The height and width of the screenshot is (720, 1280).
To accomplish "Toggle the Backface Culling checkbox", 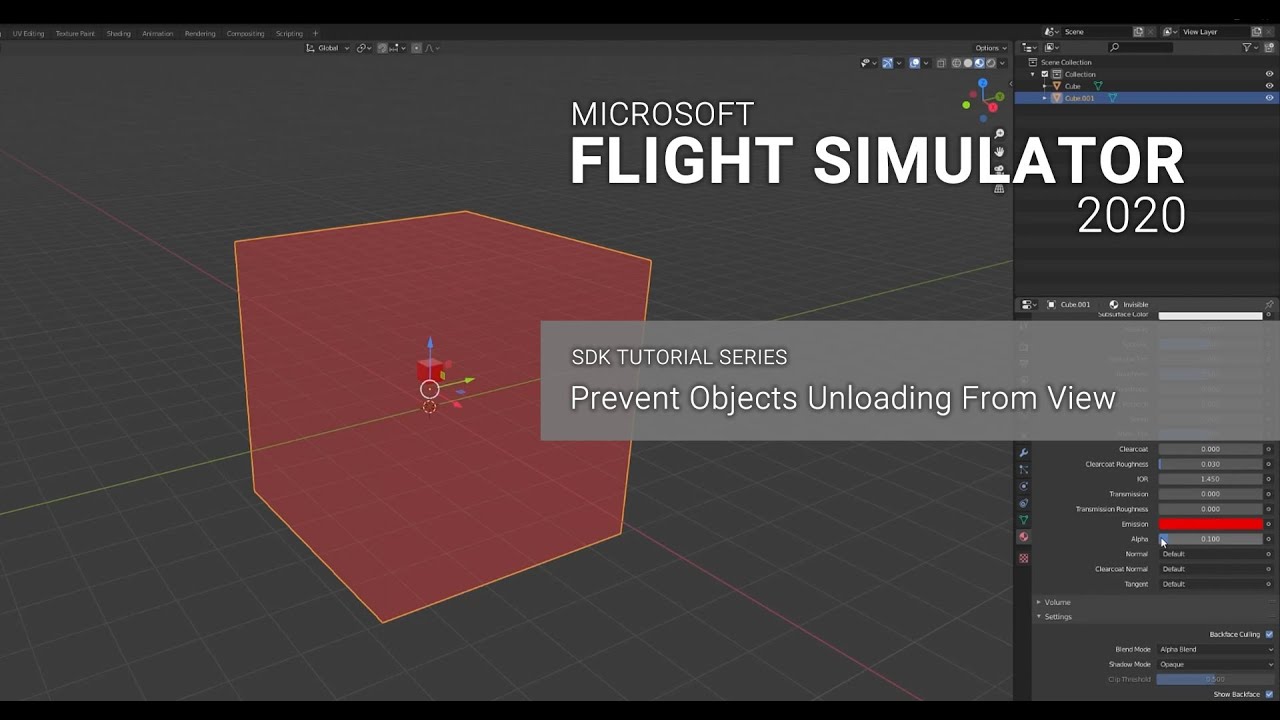I will [x=1269, y=634].
